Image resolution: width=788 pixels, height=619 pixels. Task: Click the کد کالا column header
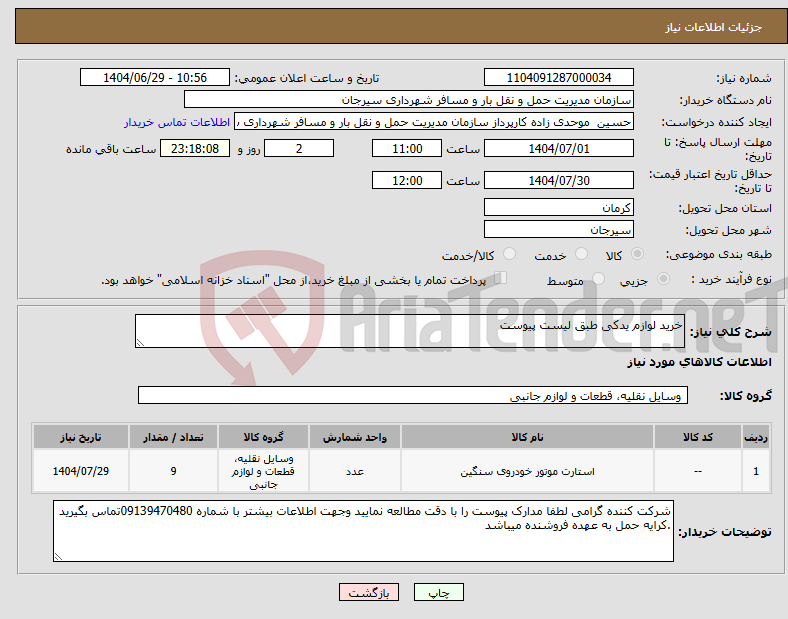698,437
